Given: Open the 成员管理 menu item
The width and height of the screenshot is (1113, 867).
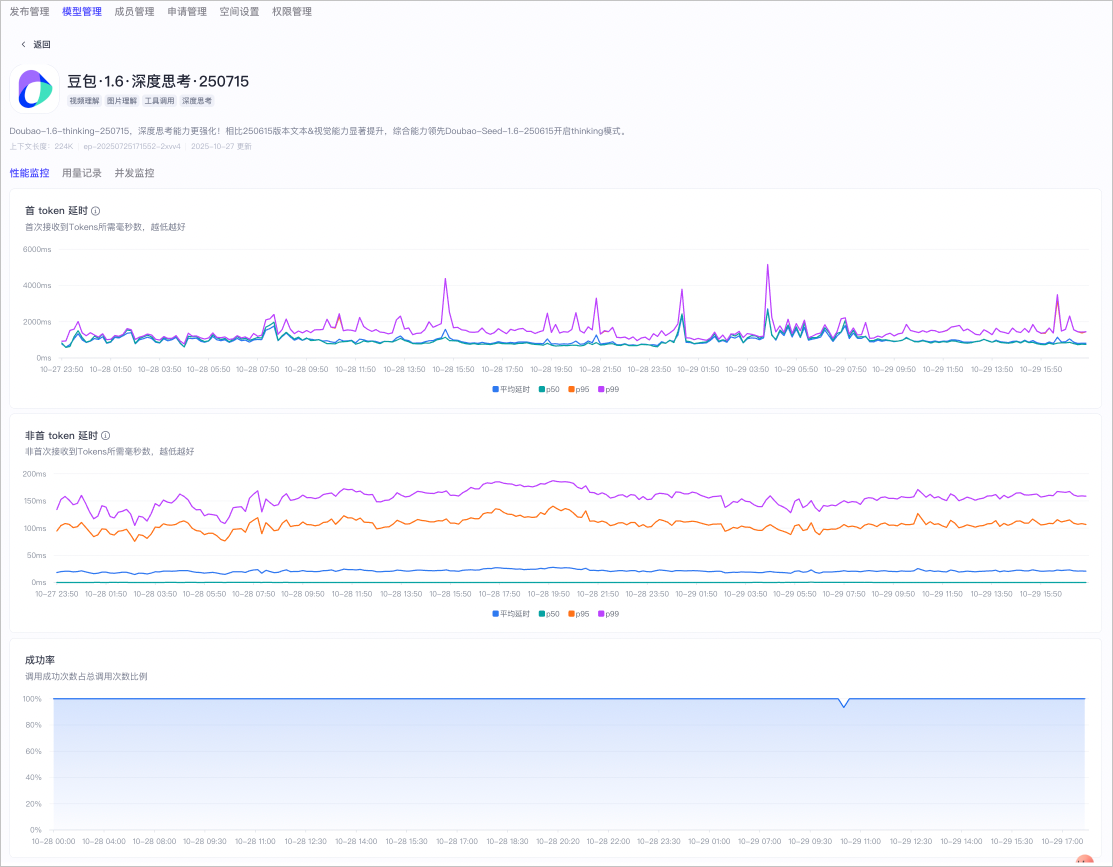Looking at the screenshot, I should 134,11.
